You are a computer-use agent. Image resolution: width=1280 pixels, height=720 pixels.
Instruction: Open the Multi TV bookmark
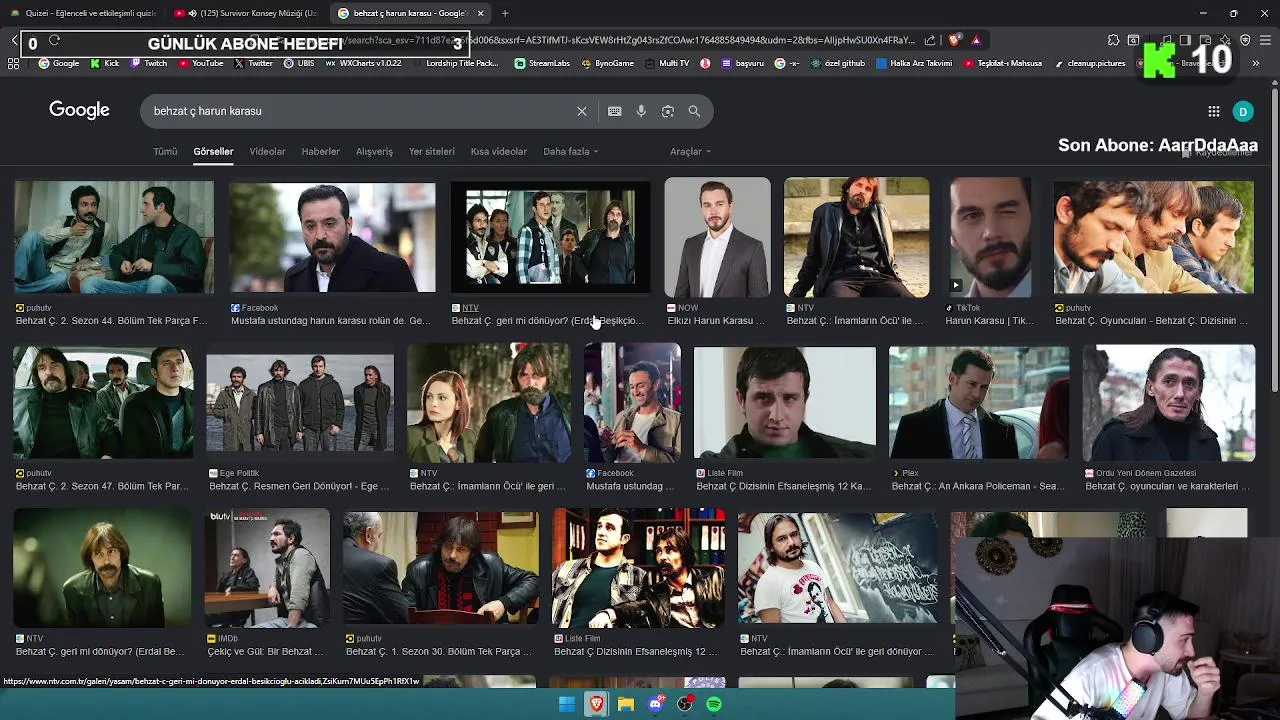[667, 63]
